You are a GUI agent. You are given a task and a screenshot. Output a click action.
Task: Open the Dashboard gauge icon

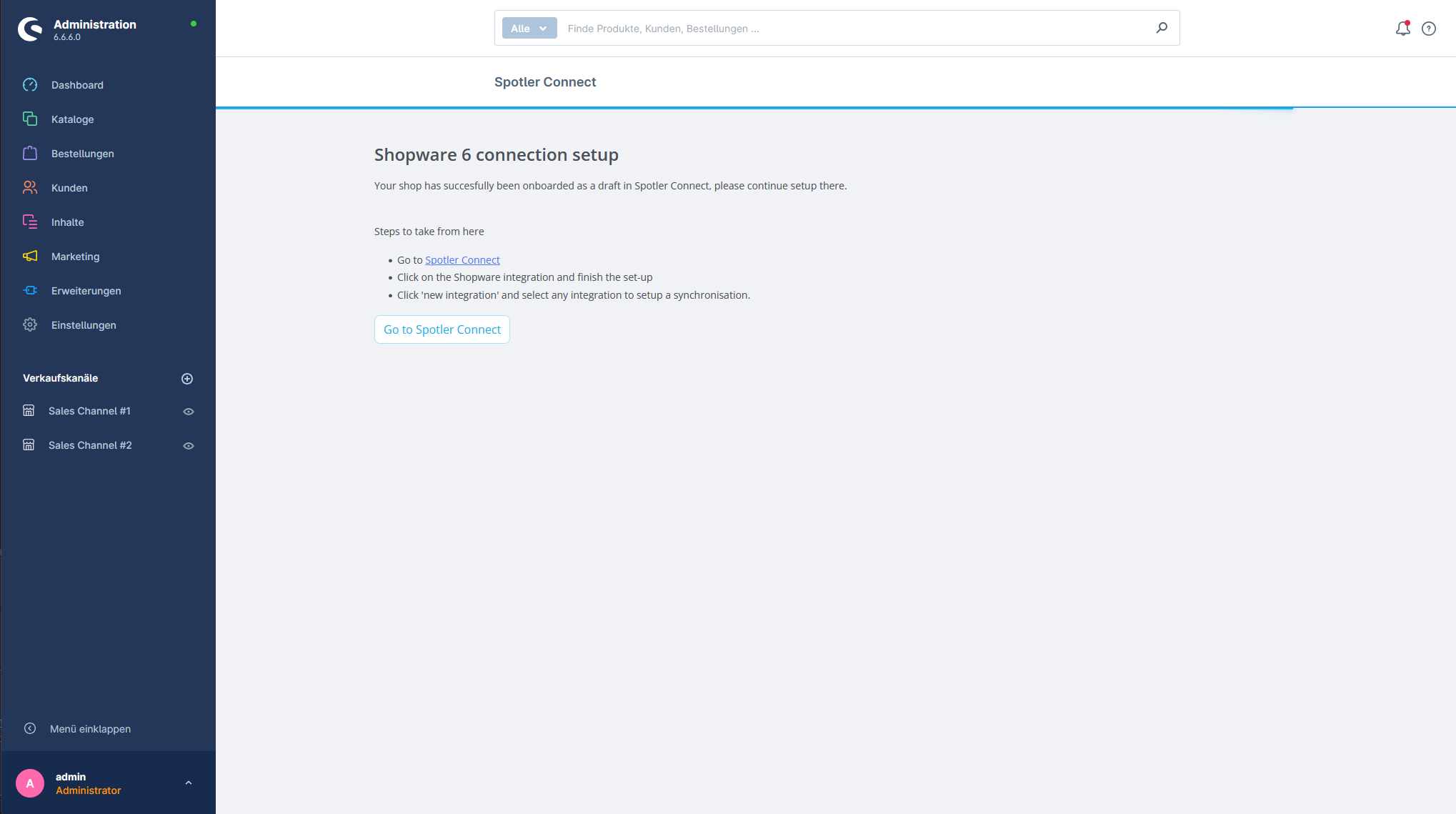point(30,85)
